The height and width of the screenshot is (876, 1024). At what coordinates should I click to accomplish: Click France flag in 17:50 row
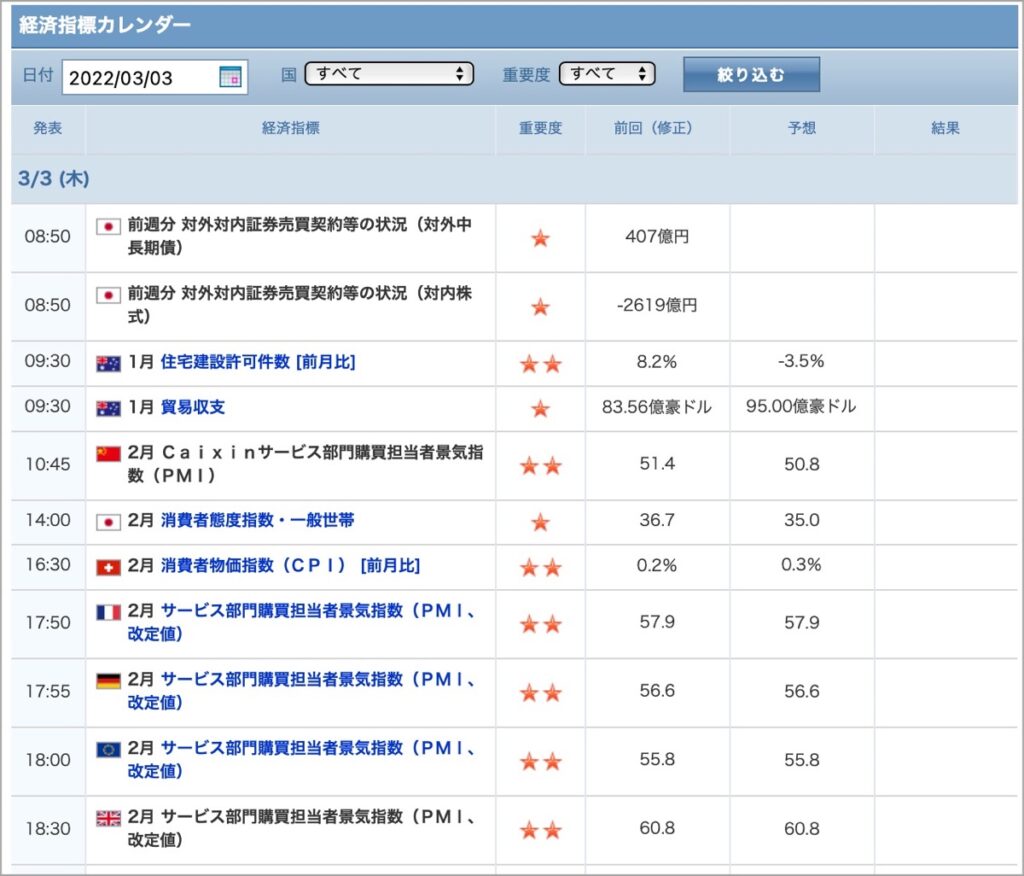pyautogui.click(x=108, y=612)
